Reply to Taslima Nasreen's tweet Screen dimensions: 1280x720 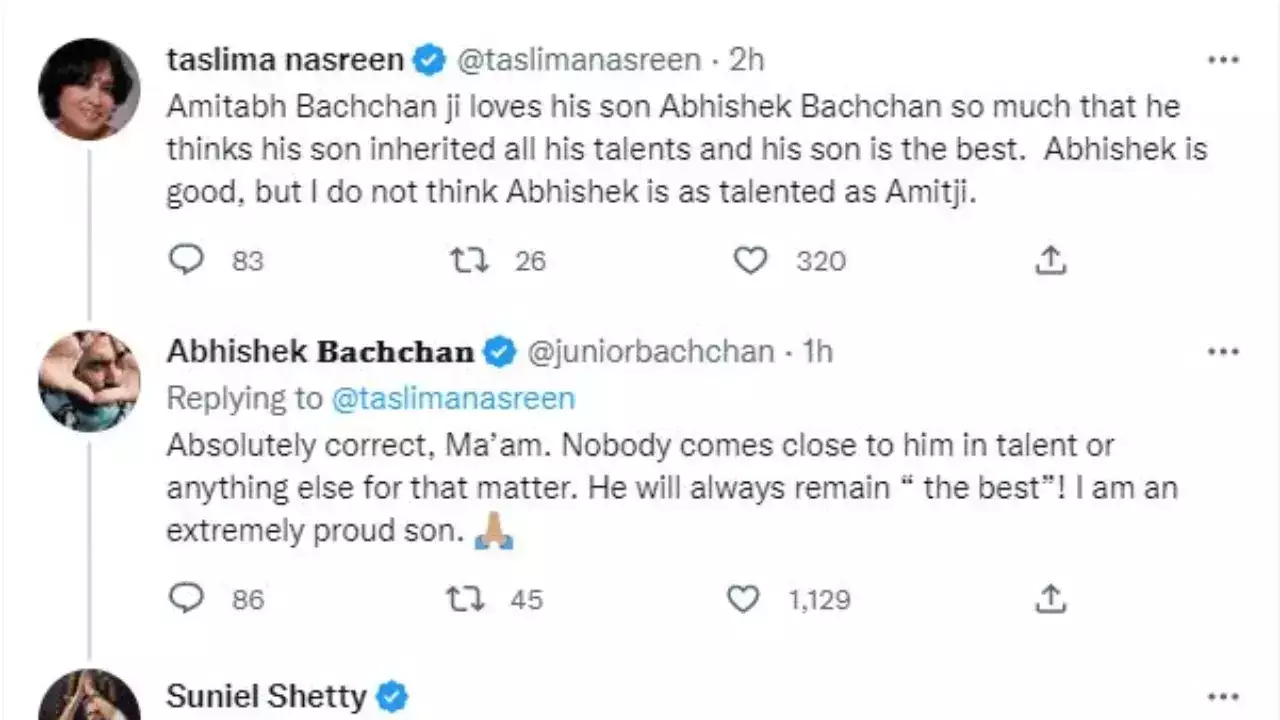tap(186, 260)
